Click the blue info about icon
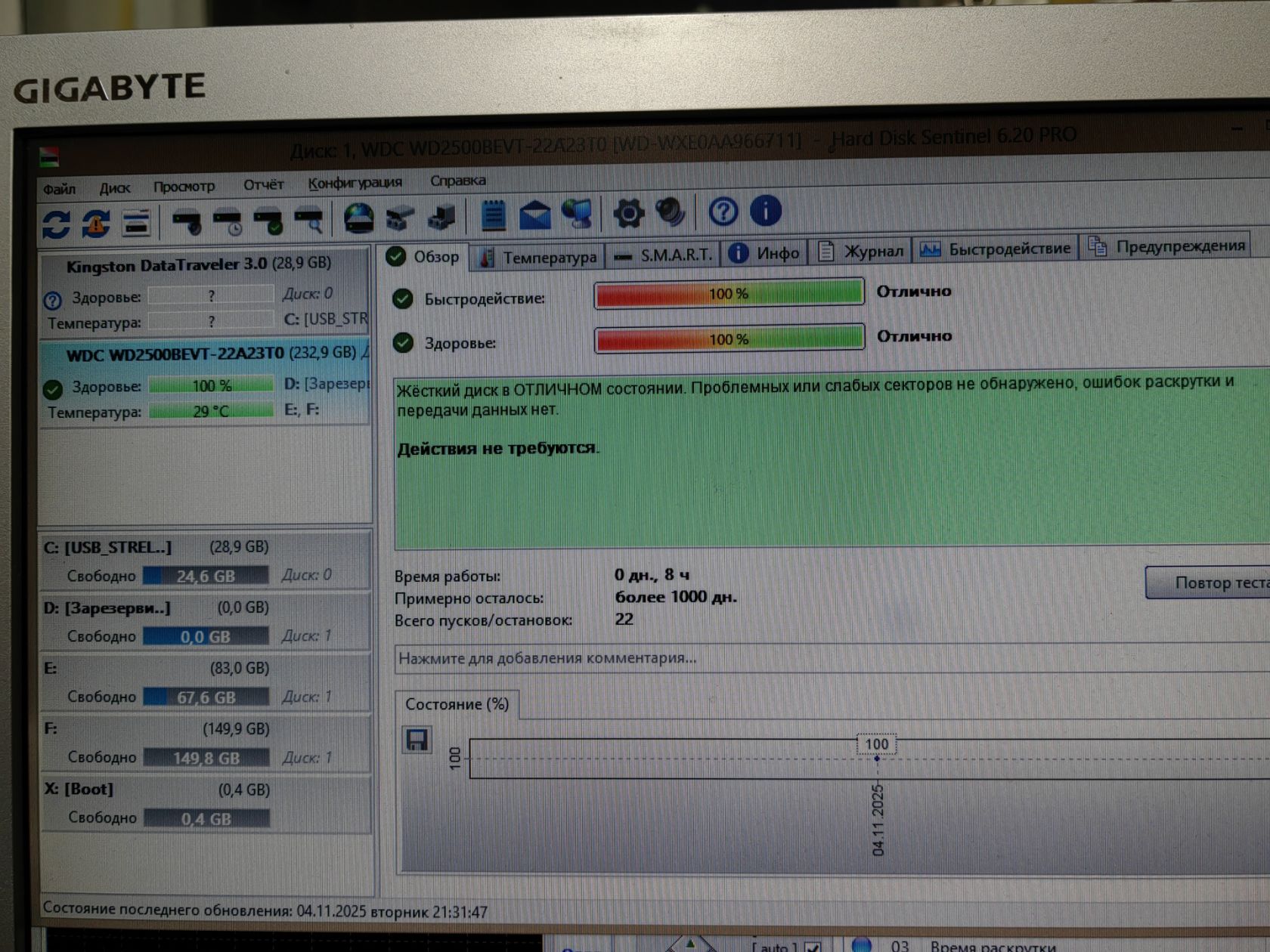1270x952 pixels. tap(765, 211)
